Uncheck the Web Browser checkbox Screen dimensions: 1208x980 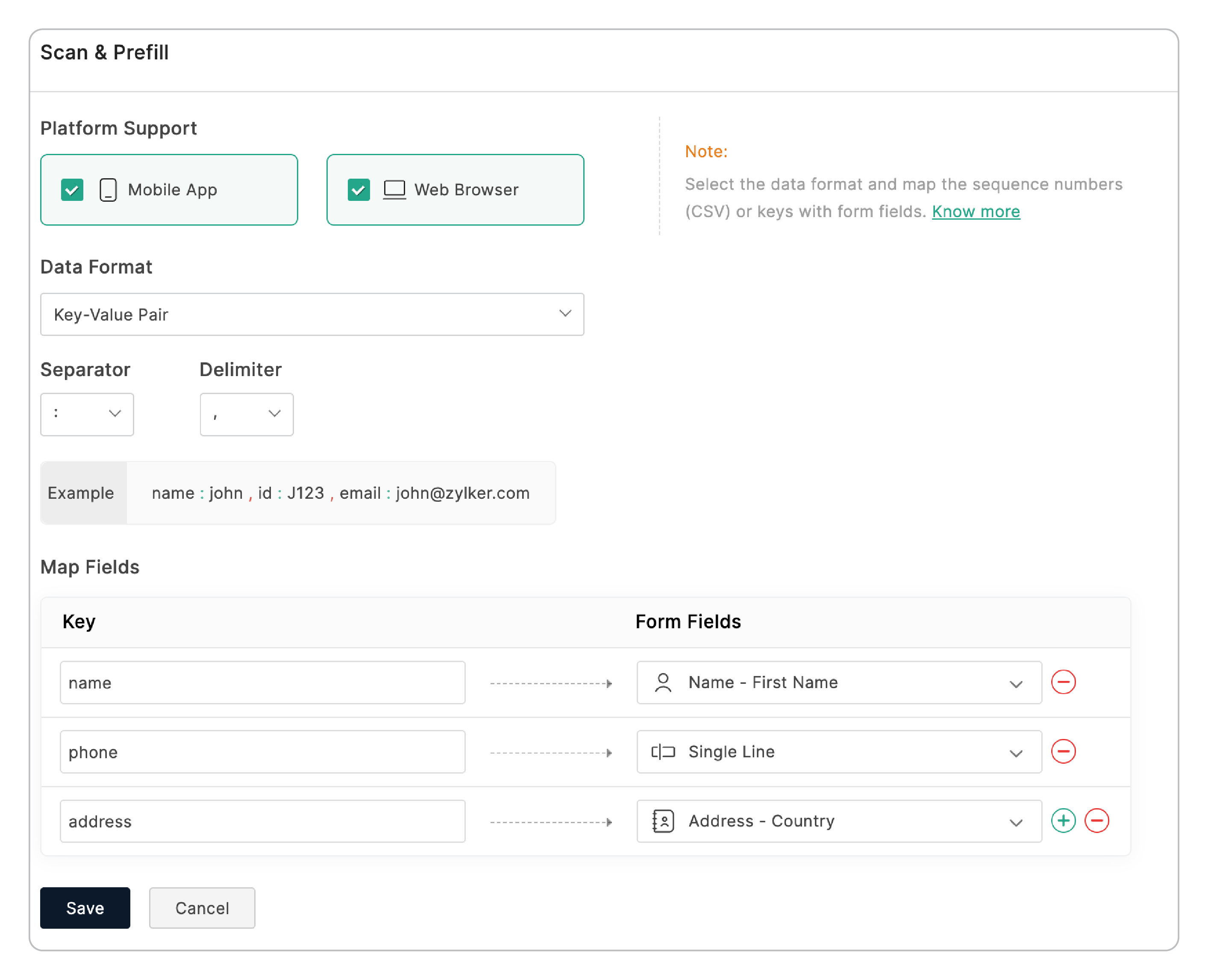[359, 190]
